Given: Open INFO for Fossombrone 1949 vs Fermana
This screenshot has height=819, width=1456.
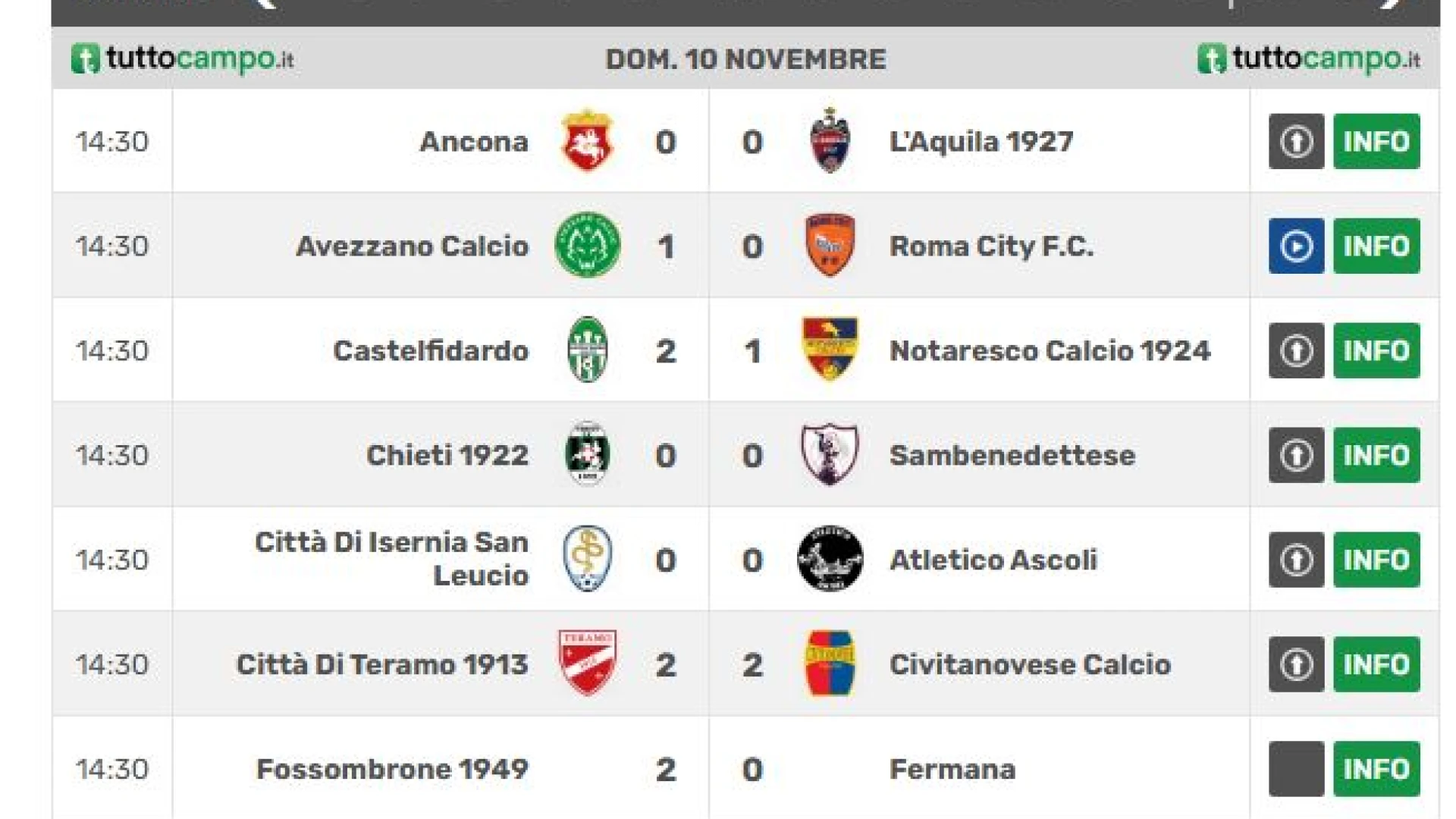Looking at the screenshot, I should [1376, 769].
